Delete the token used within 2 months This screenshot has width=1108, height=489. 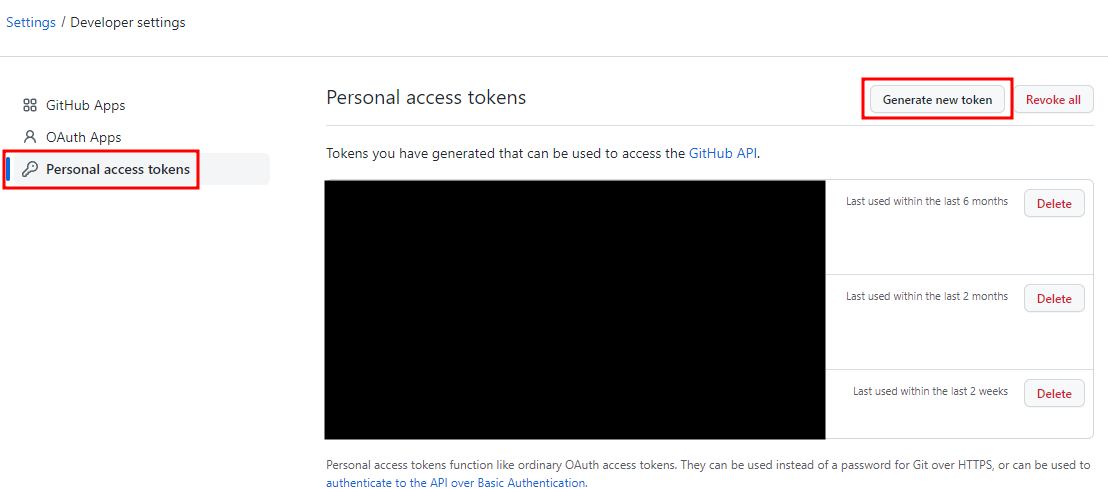[1054, 298]
